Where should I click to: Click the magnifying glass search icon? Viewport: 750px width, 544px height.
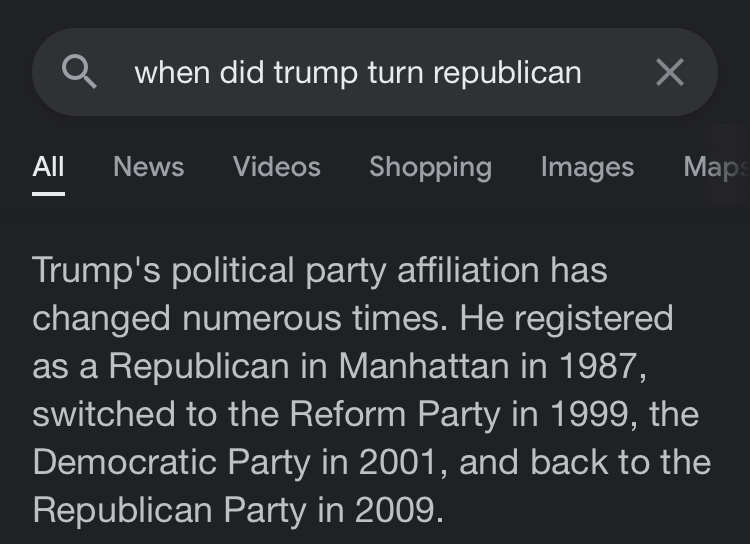point(79,72)
